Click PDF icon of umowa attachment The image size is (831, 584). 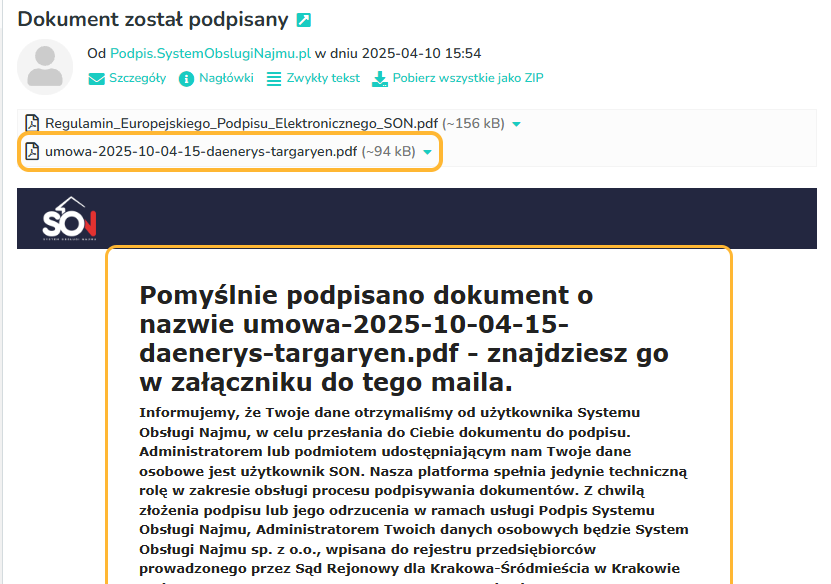[32, 151]
